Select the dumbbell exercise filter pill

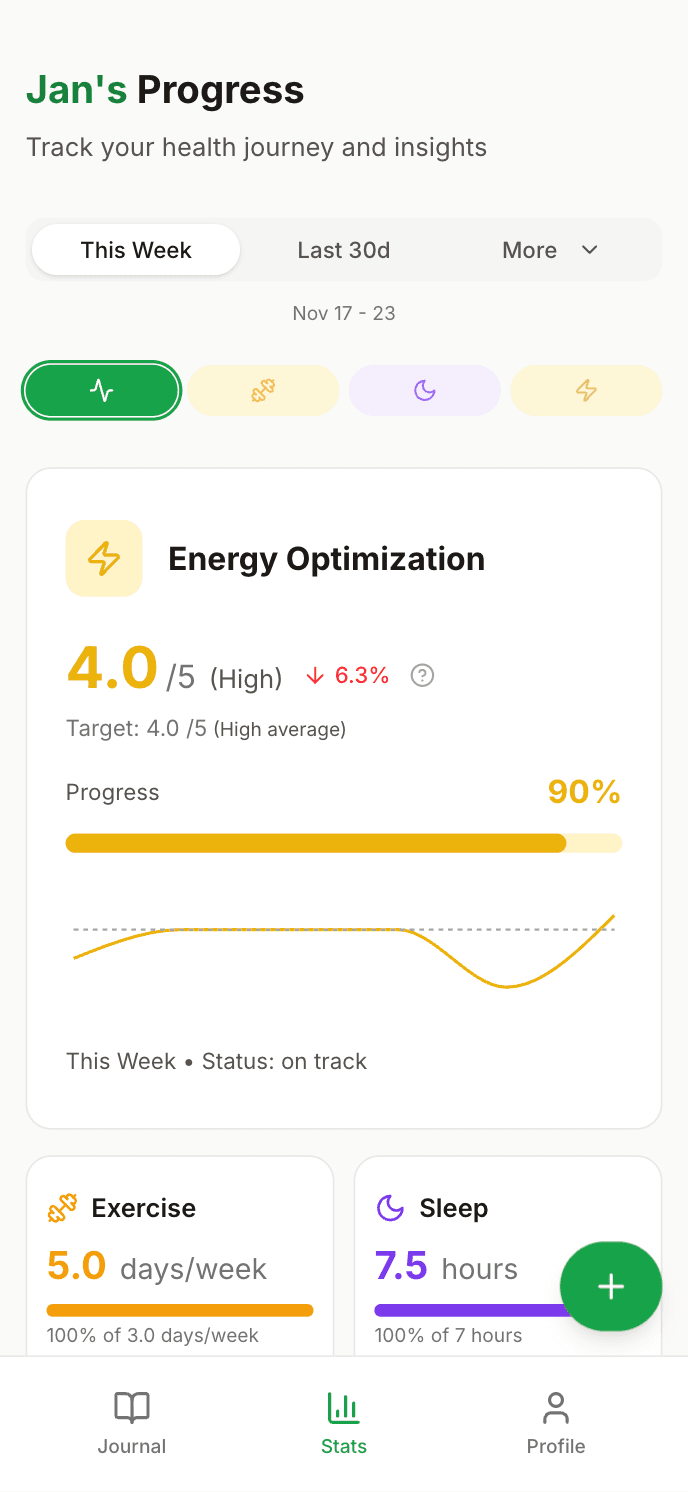(x=262, y=390)
